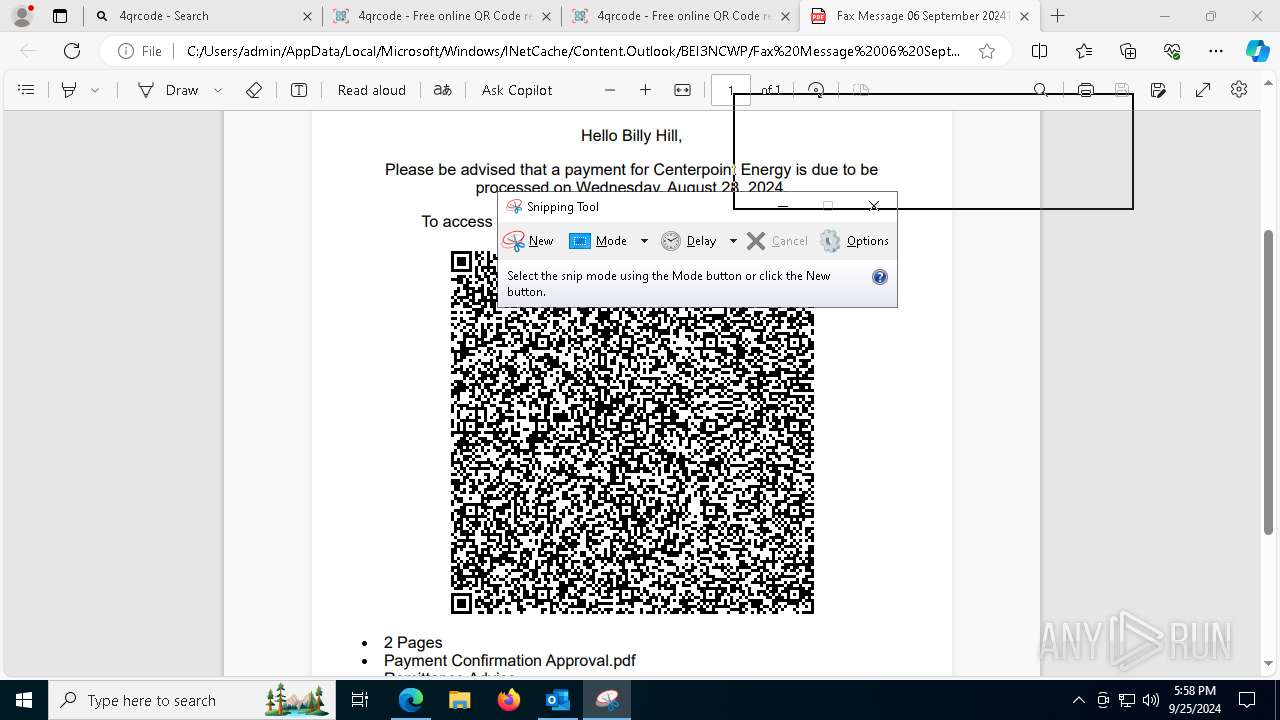Close the Fax Message tab

(1024, 16)
